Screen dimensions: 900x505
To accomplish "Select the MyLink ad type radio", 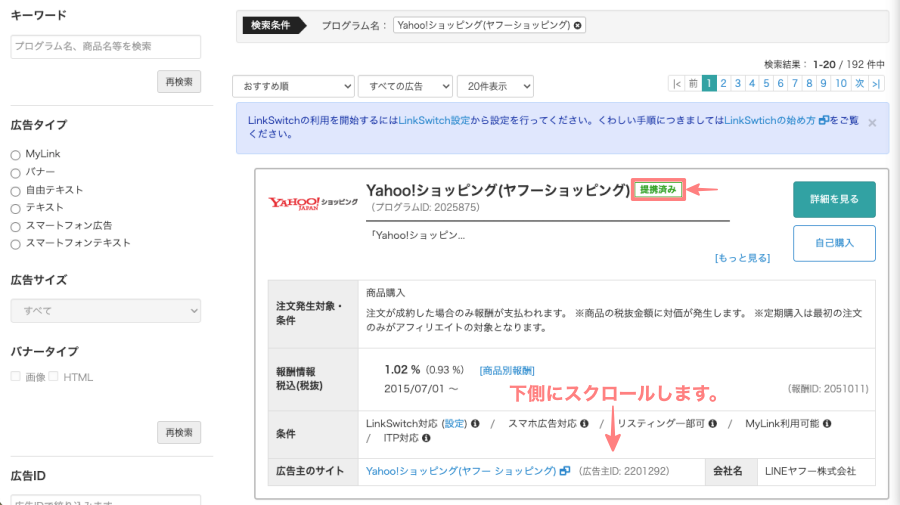I will 15,155.
